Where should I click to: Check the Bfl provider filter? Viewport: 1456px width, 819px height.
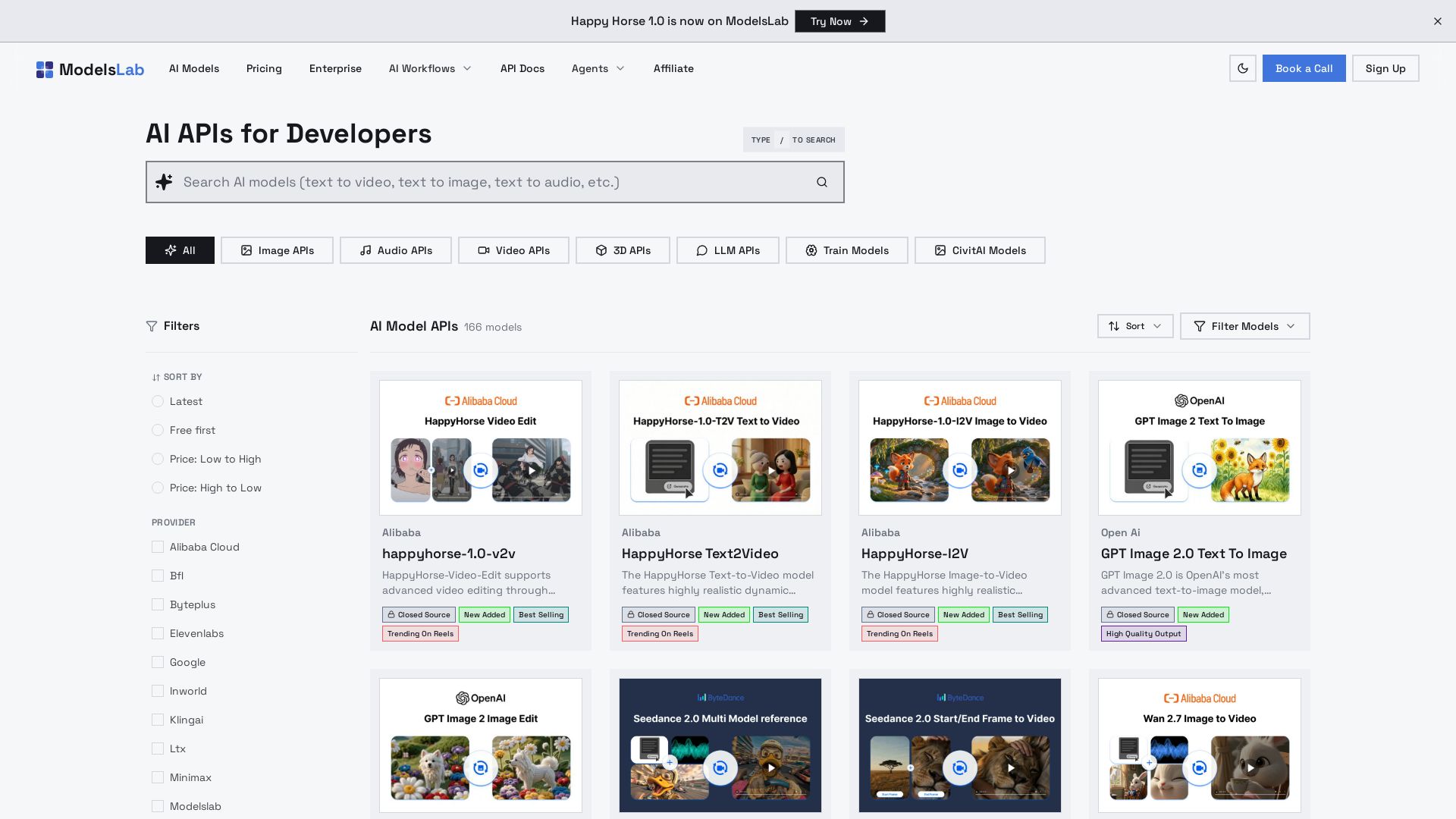(x=158, y=576)
